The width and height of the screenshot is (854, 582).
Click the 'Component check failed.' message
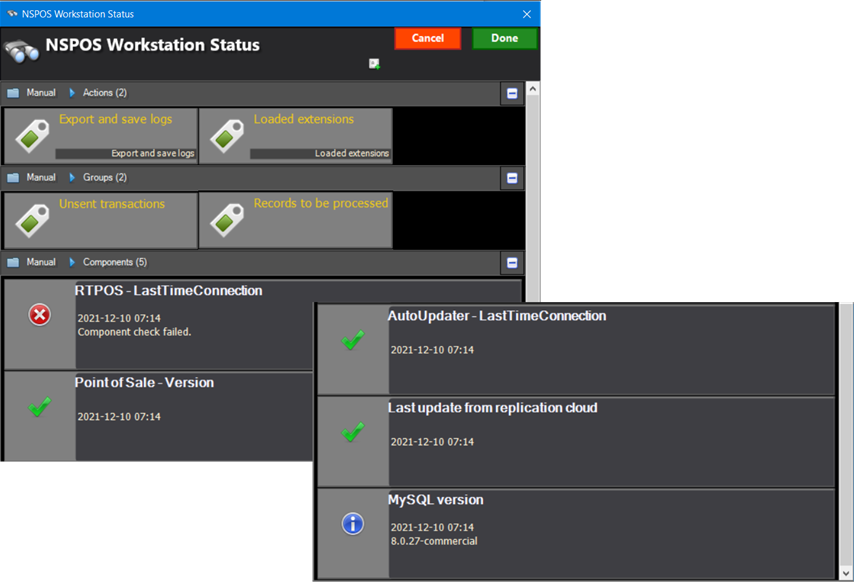(135, 332)
